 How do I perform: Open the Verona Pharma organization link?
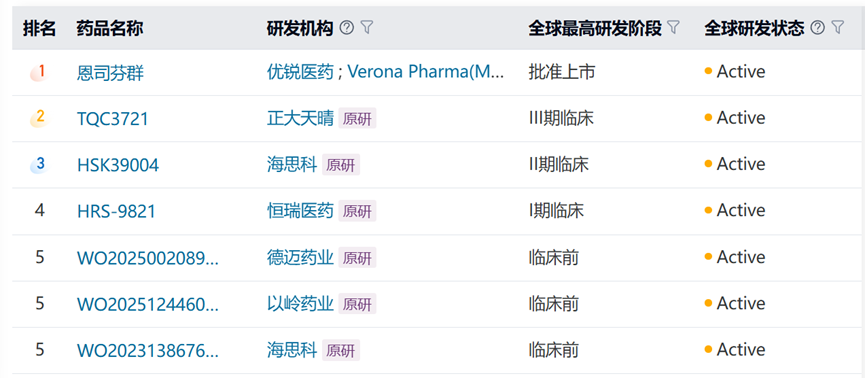(x=425, y=72)
